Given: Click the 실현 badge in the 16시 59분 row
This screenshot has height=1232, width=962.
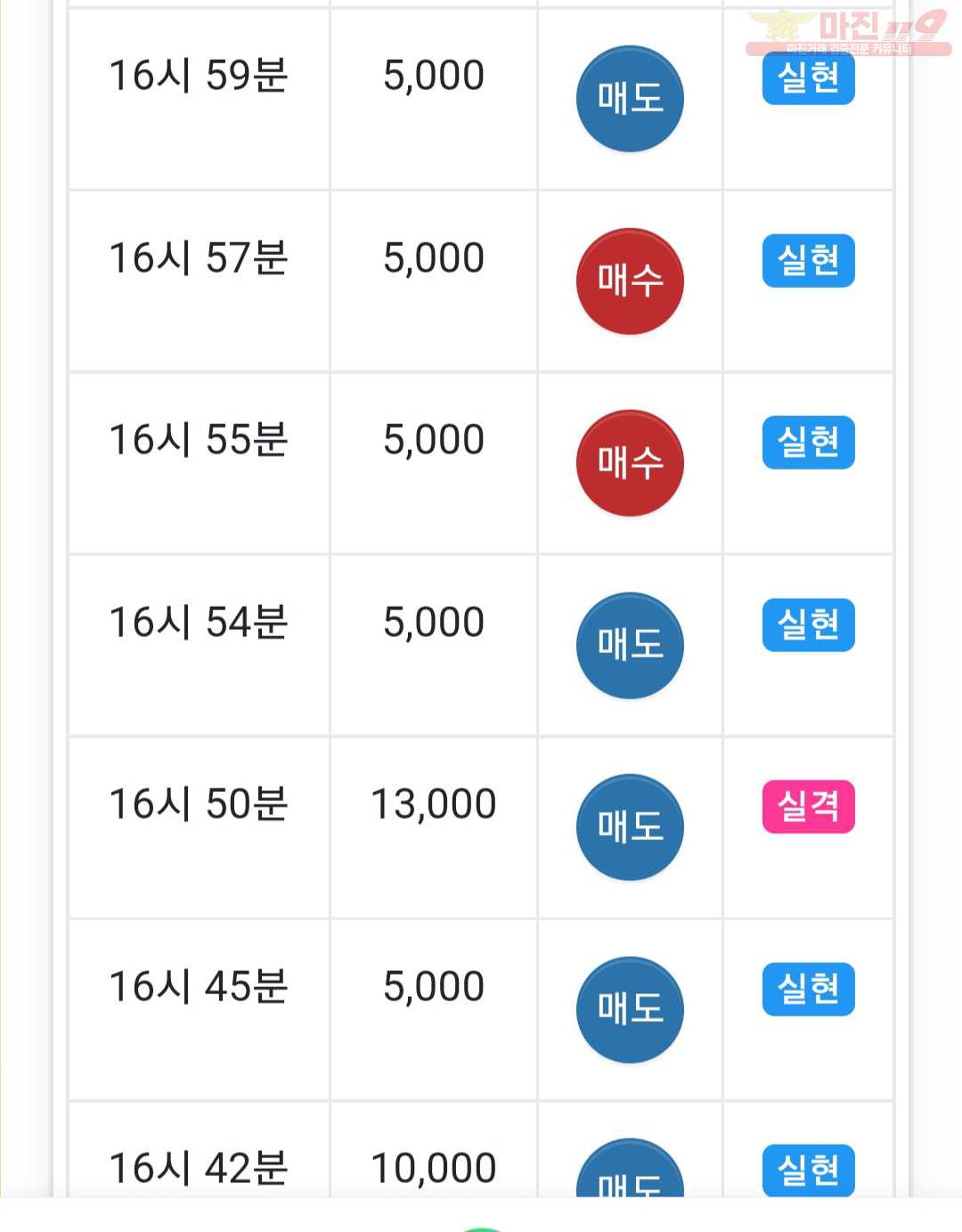Looking at the screenshot, I should (x=808, y=78).
